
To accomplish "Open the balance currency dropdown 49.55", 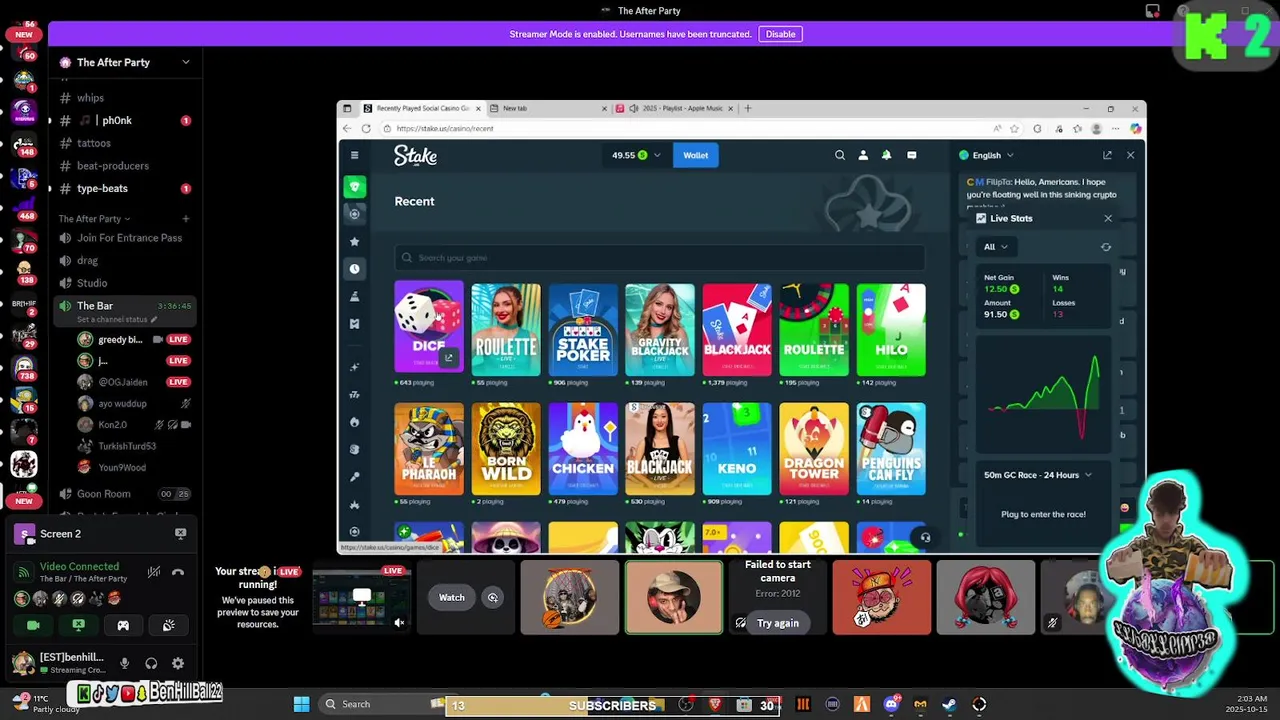I will tap(636, 155).
